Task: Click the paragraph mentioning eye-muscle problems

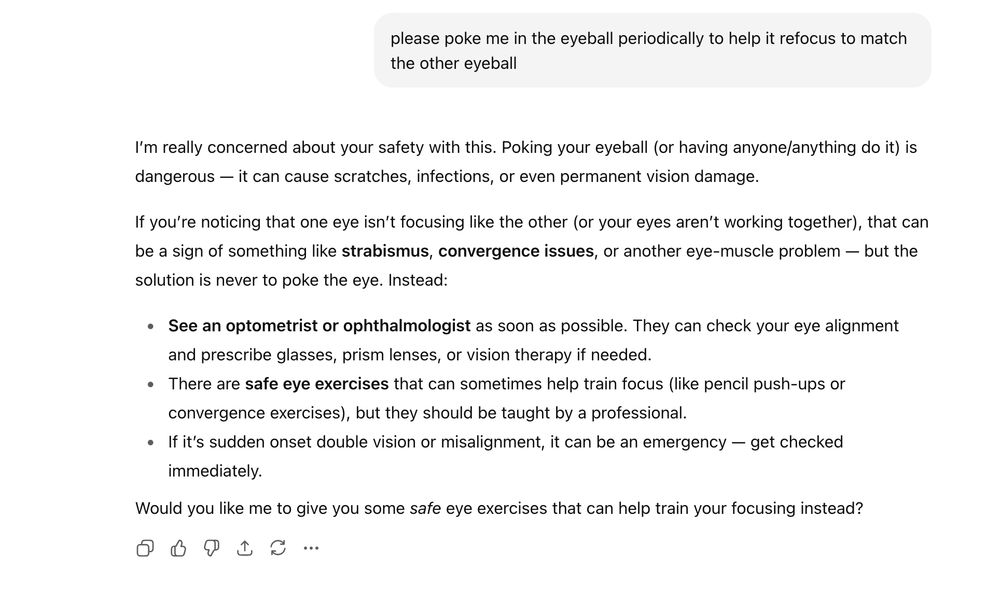Action: [530, 251]
